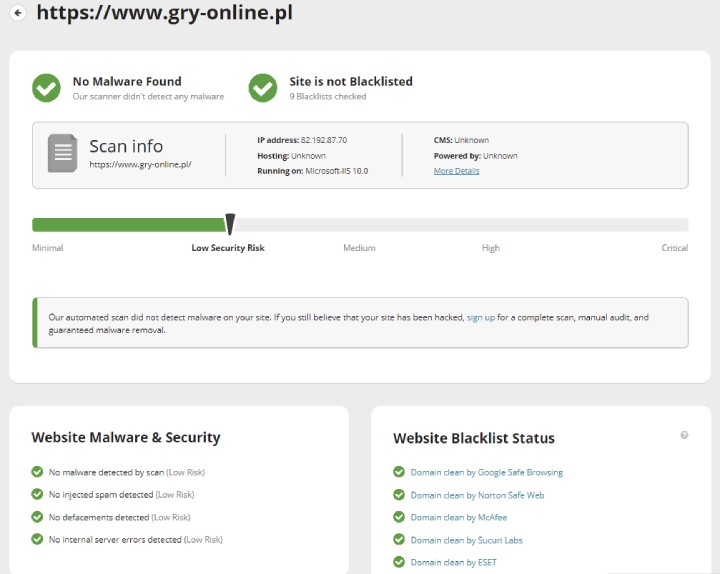
Task: Click the Scan info document icon
Action: coord(63,153)
